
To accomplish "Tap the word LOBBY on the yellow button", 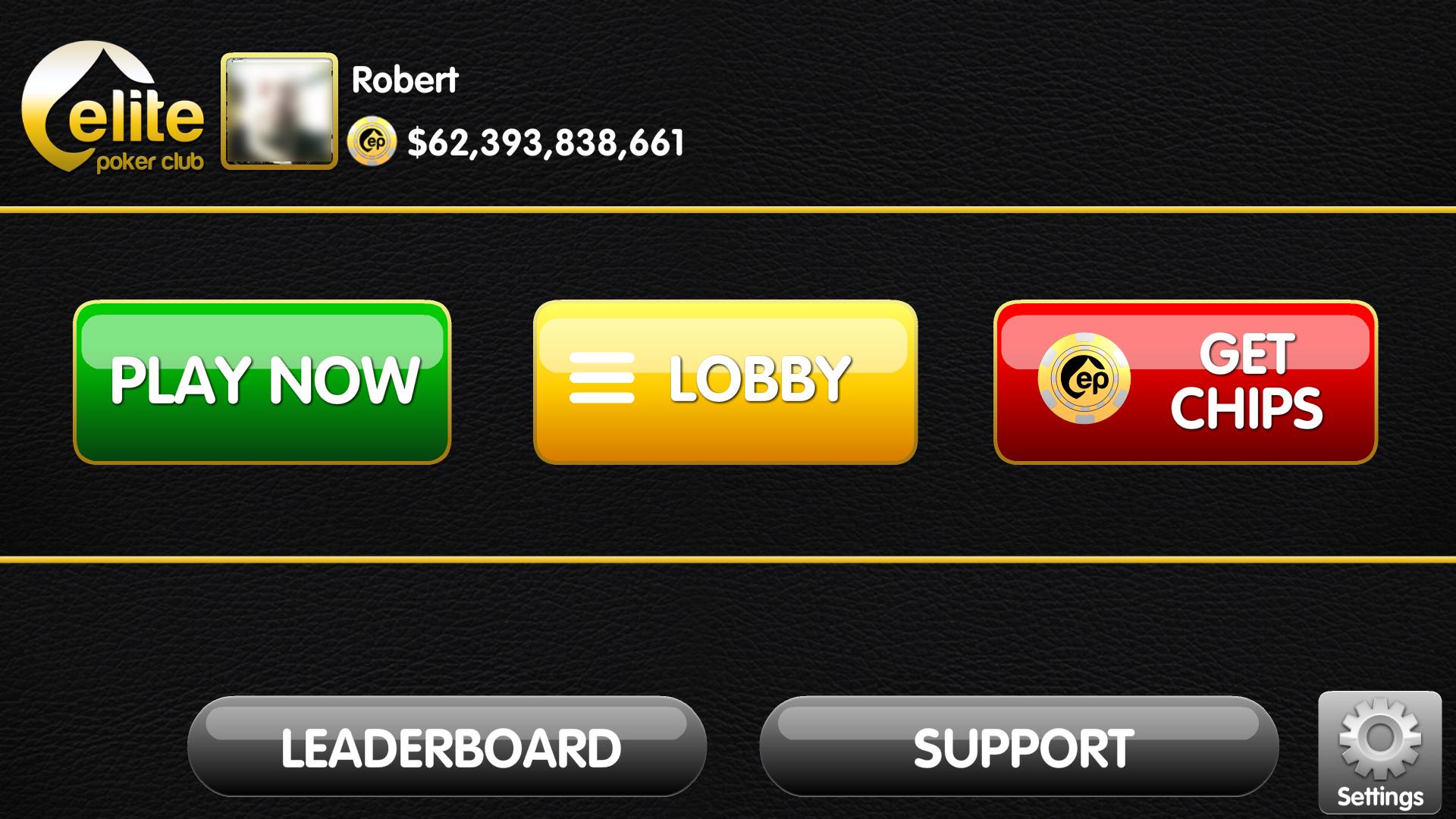I will [x=759, y=378].
